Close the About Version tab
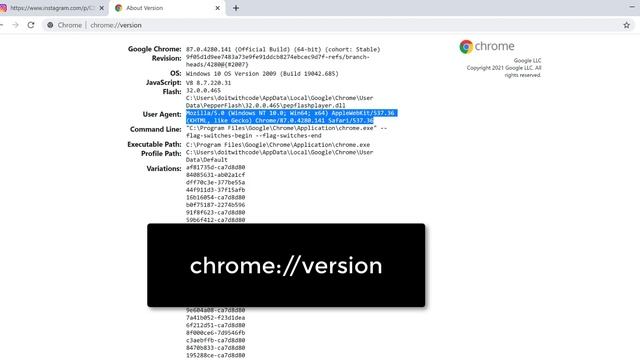The height and width of the screenshot is (360, 640). click(x=218, y=8)
